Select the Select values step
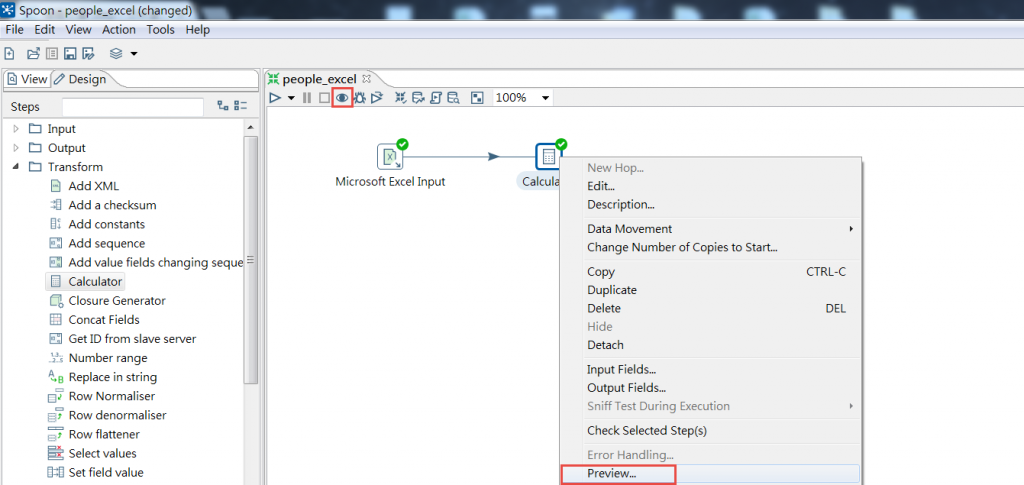Viewport: 1024px width, 485px height. click(x=102, y=453)
